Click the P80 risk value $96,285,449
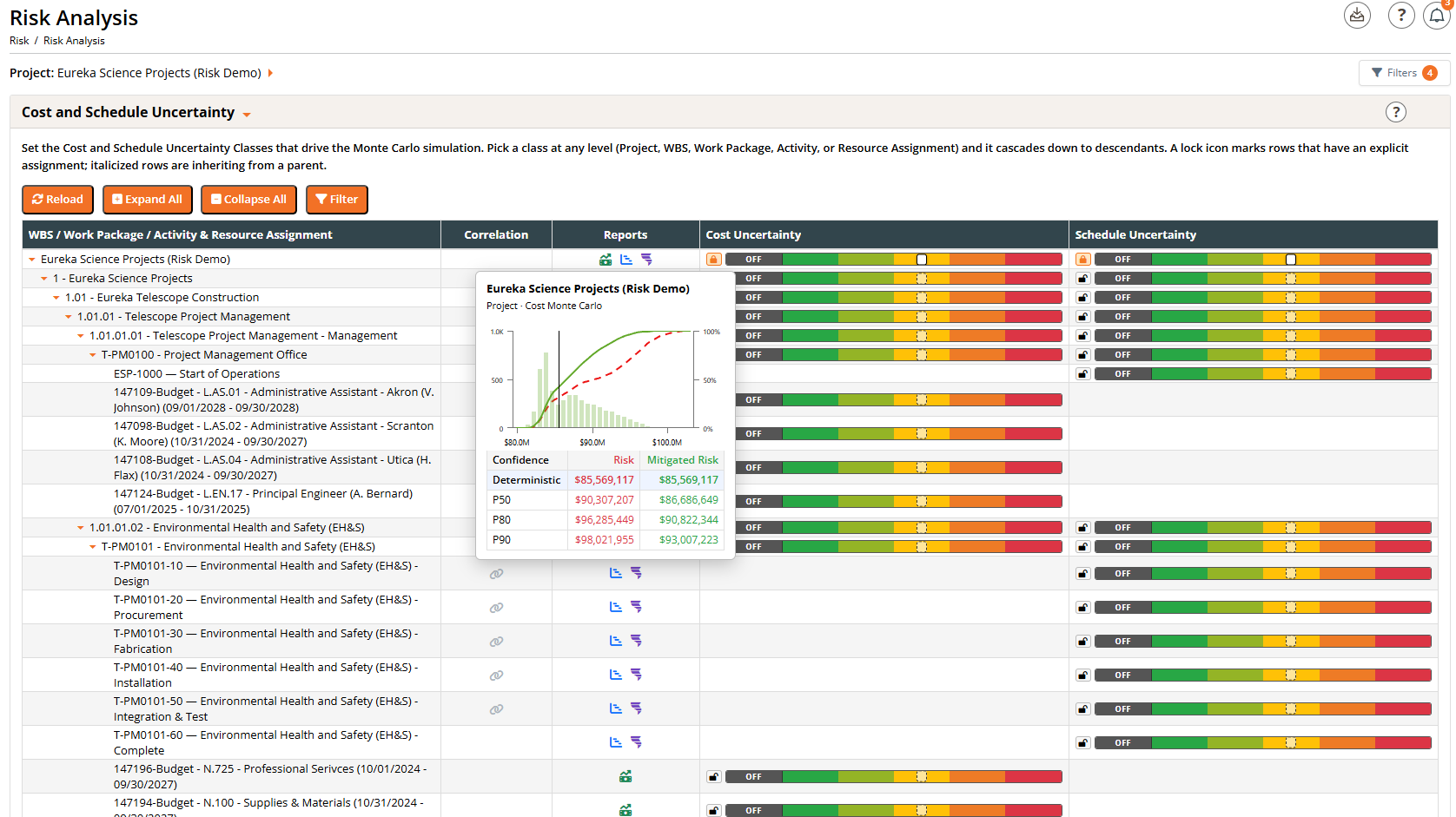The width and height of the screenshot is (1456, 817). click(604, 520)
